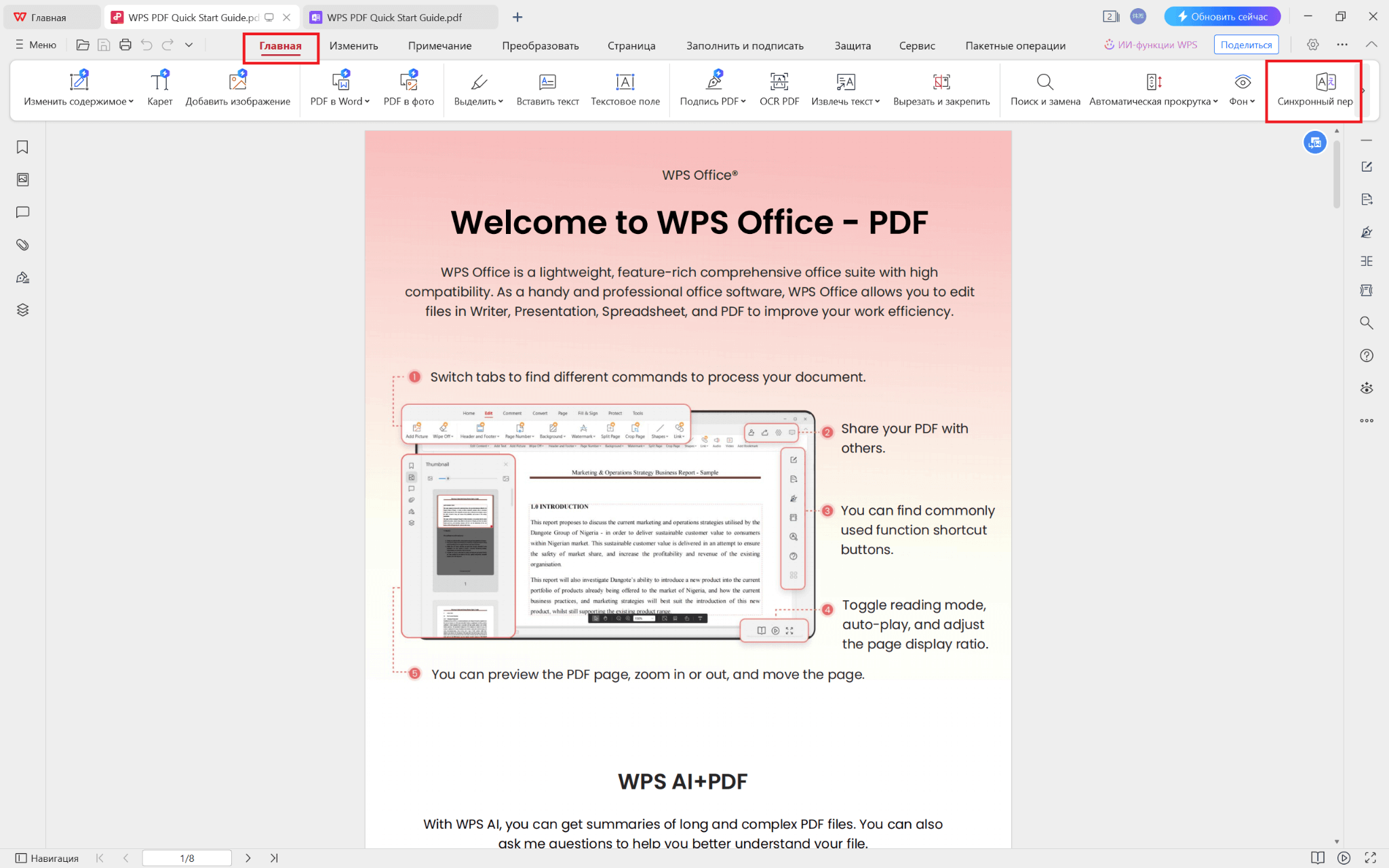This screenshot has height=868, width=1389.
Task: Toggle auto-play in the status bar
Action: 1345,857
